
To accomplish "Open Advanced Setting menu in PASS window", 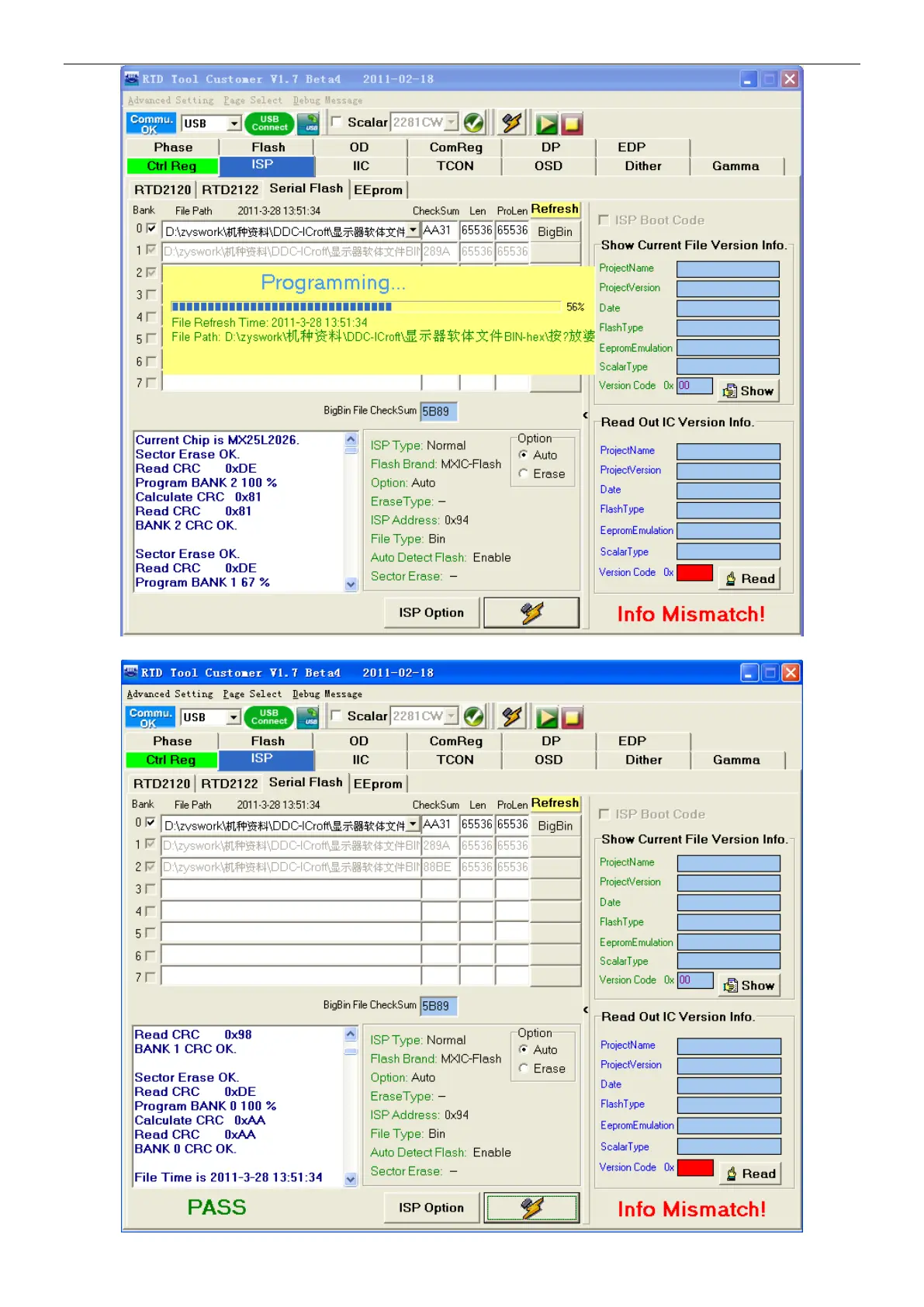I will pos(170,694).
